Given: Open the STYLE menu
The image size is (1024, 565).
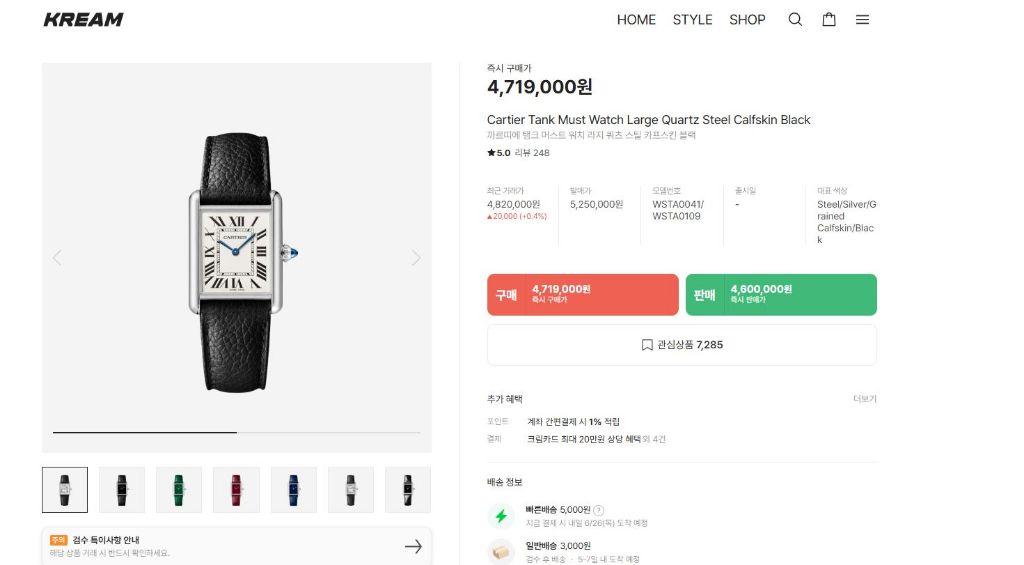Looking at the screenshot, I should (692, 20).
